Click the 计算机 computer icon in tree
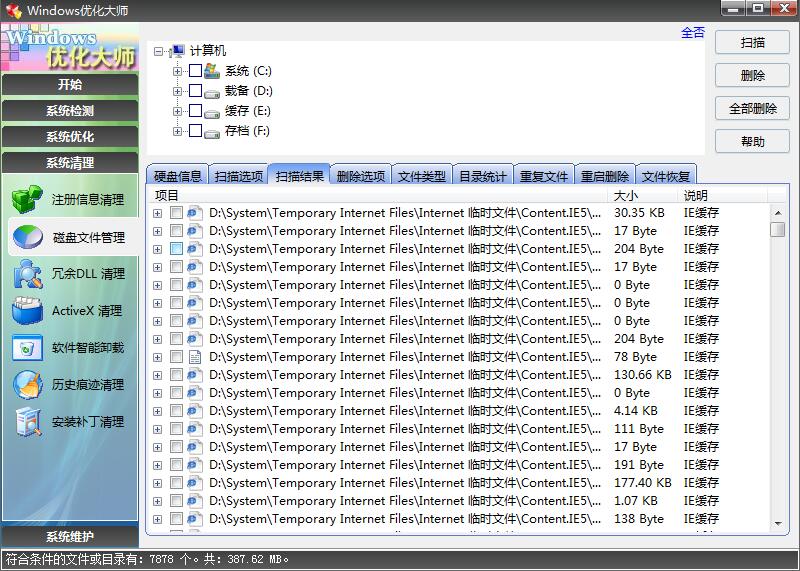This screenshot has width=800, height=571. [x=177, y=51]
